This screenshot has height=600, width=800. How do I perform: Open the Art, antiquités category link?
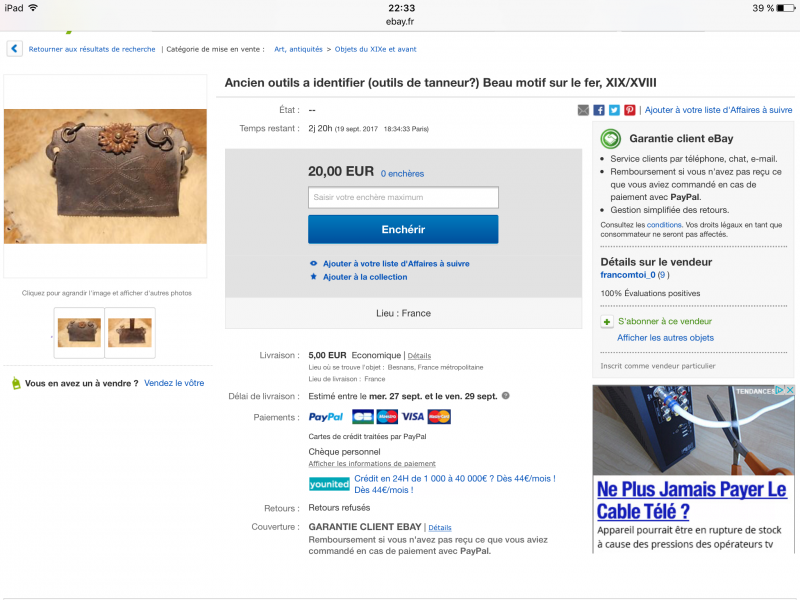coord(298,49)
